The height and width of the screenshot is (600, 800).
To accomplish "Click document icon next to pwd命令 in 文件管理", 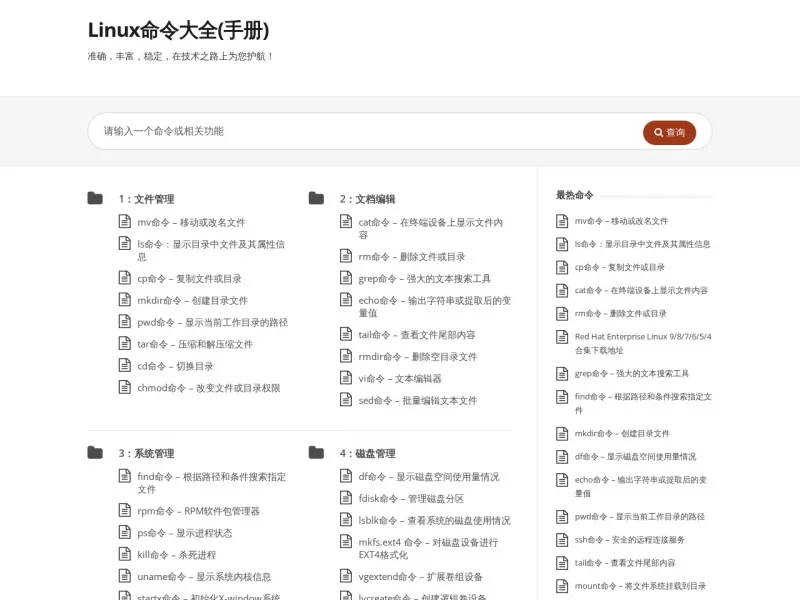I will 124,321.
